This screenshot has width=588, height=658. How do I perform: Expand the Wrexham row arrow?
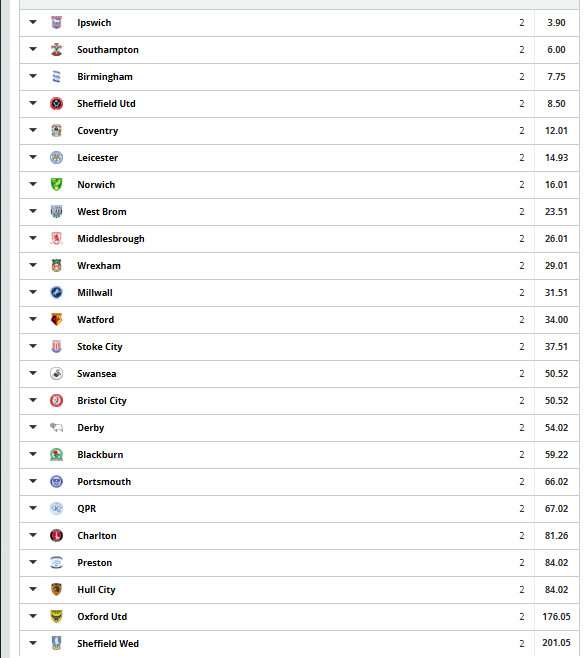[33, 265]
